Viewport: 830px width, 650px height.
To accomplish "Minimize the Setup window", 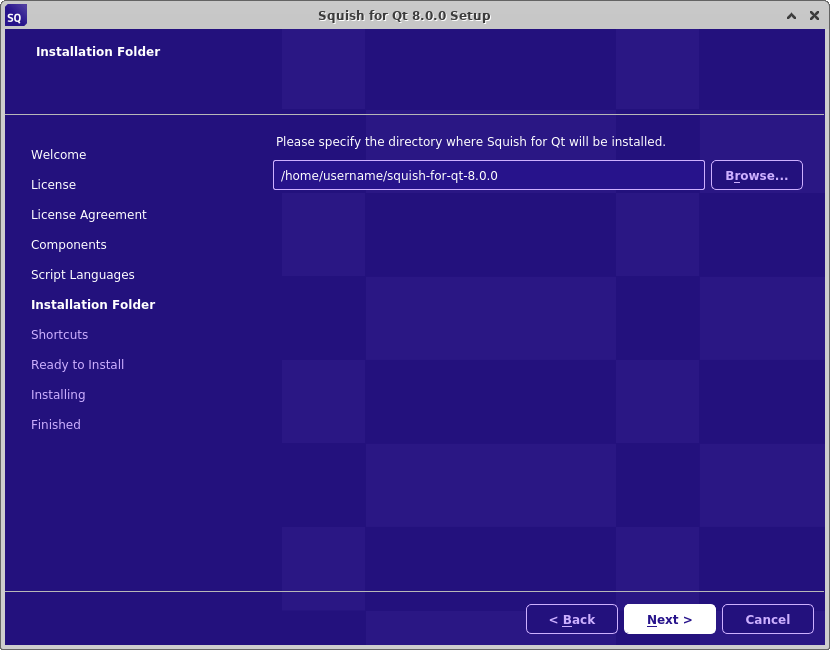I will click(x=791, y=15).
